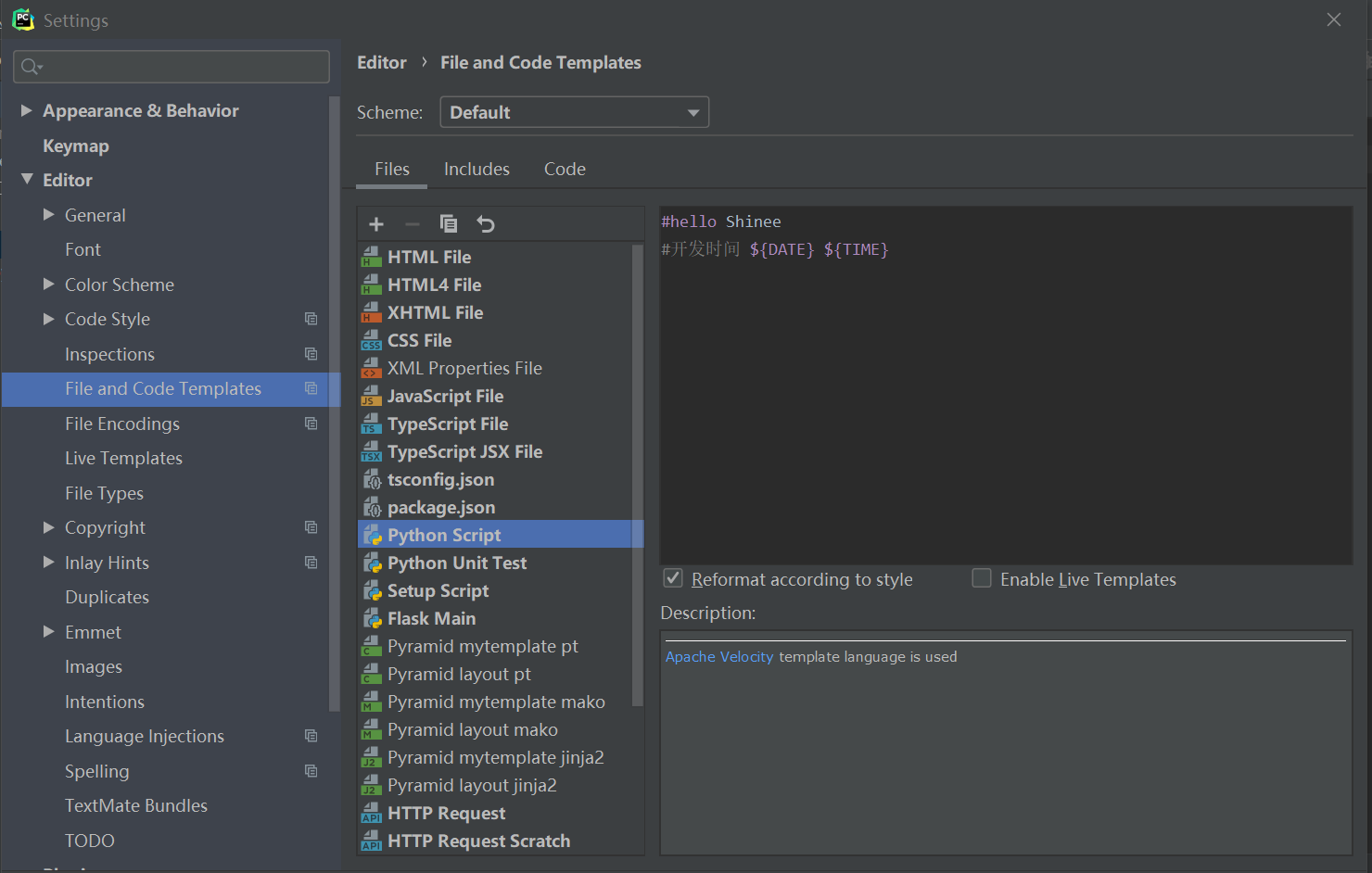Switch to the Files tab
Image resolution: width=1372 pixels, height=873 pixels.
[x=392, y=169]
